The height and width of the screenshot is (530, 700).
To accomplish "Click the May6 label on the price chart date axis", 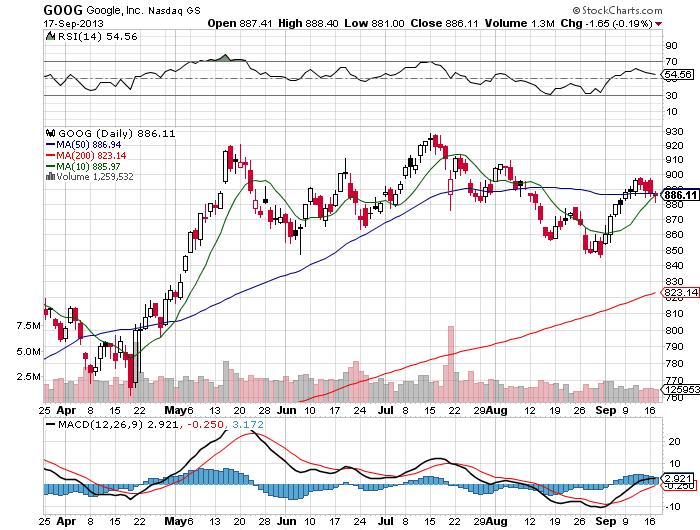I will click(179, 410).
